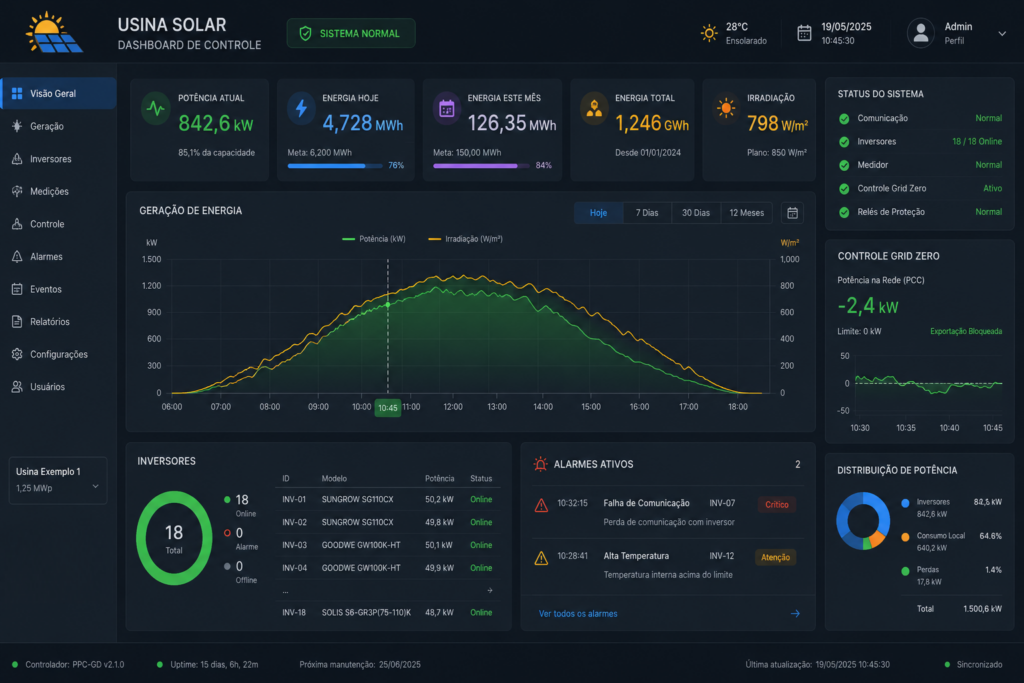Toggle the Irradiação (W/m²) legend series
Image resolution: width=1024 pixels, height=683 pixels.
pyautogui.click(x=465, y=239)
